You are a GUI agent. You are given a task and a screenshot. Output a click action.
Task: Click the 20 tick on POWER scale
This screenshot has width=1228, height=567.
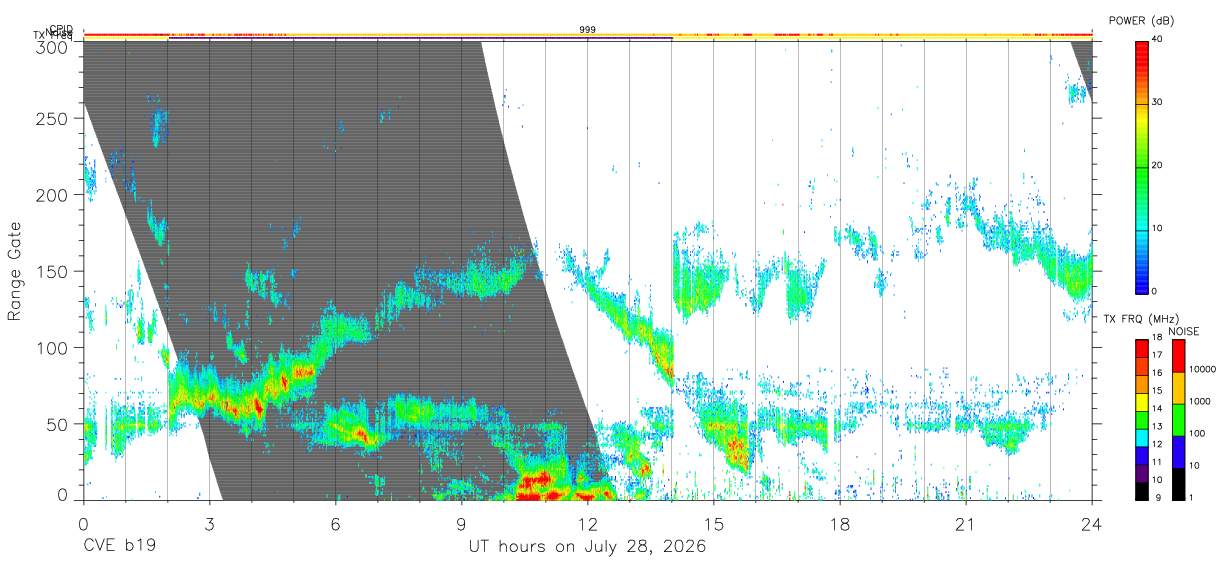coord(1158,166)
